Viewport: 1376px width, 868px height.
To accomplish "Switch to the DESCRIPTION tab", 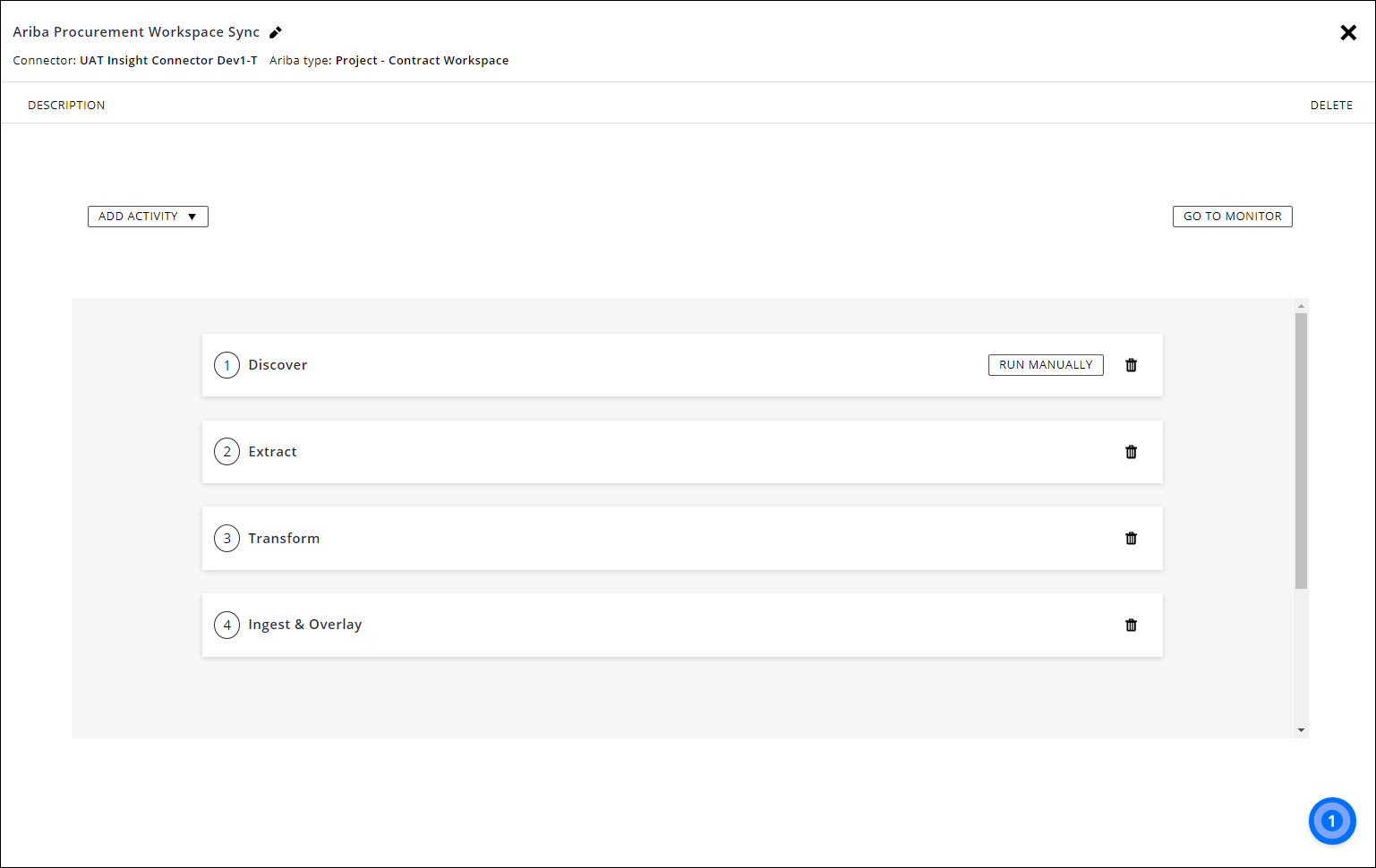I will pyautogui.click(x=66, y=105).
